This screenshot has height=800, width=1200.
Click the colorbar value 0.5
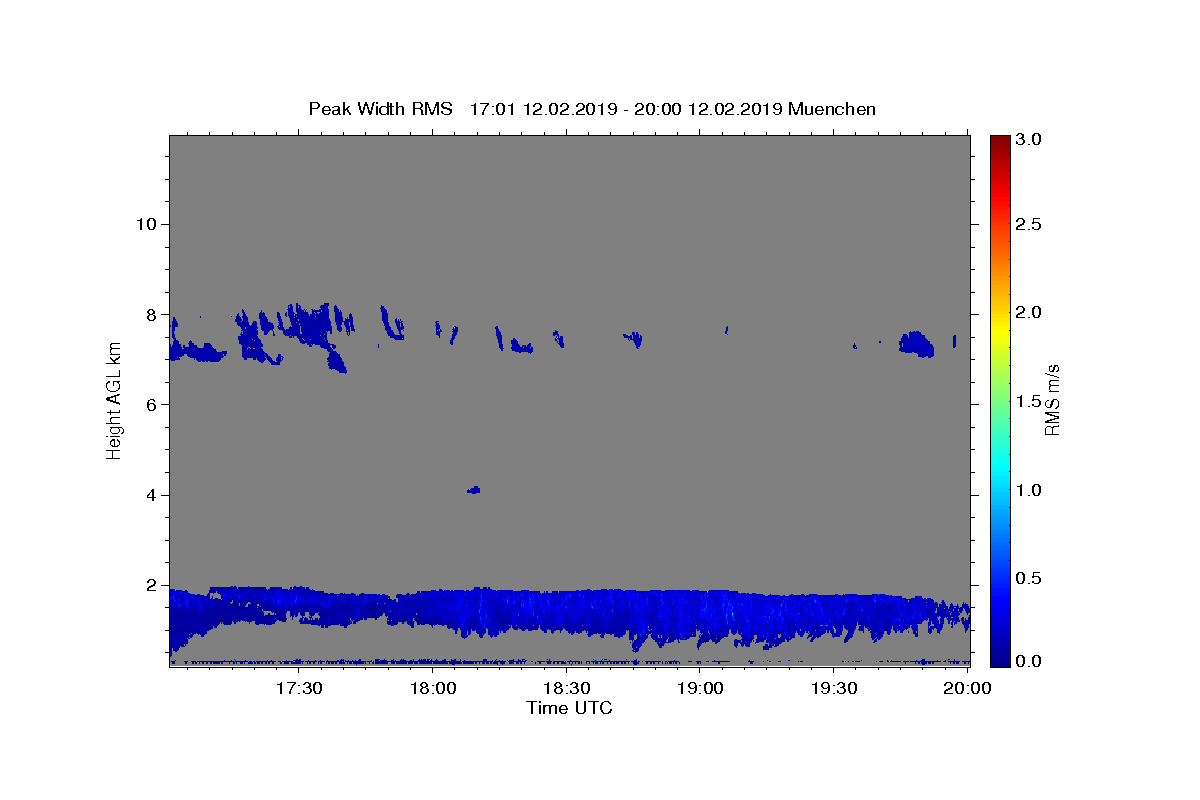[x=1030, y=578]
